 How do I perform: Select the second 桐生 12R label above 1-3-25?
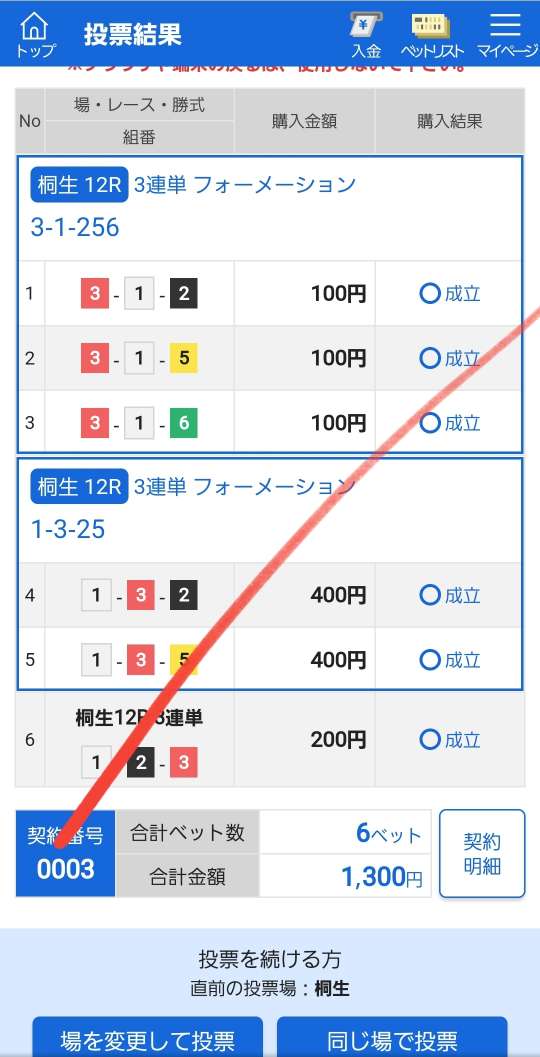79,487
